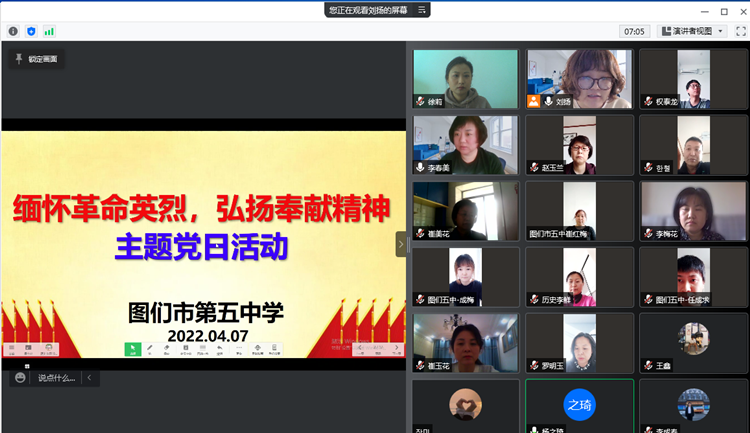Click the name label 图们市五中崔红梅
Viewport: 750px width, 433px height.
[x=558, y=234]
